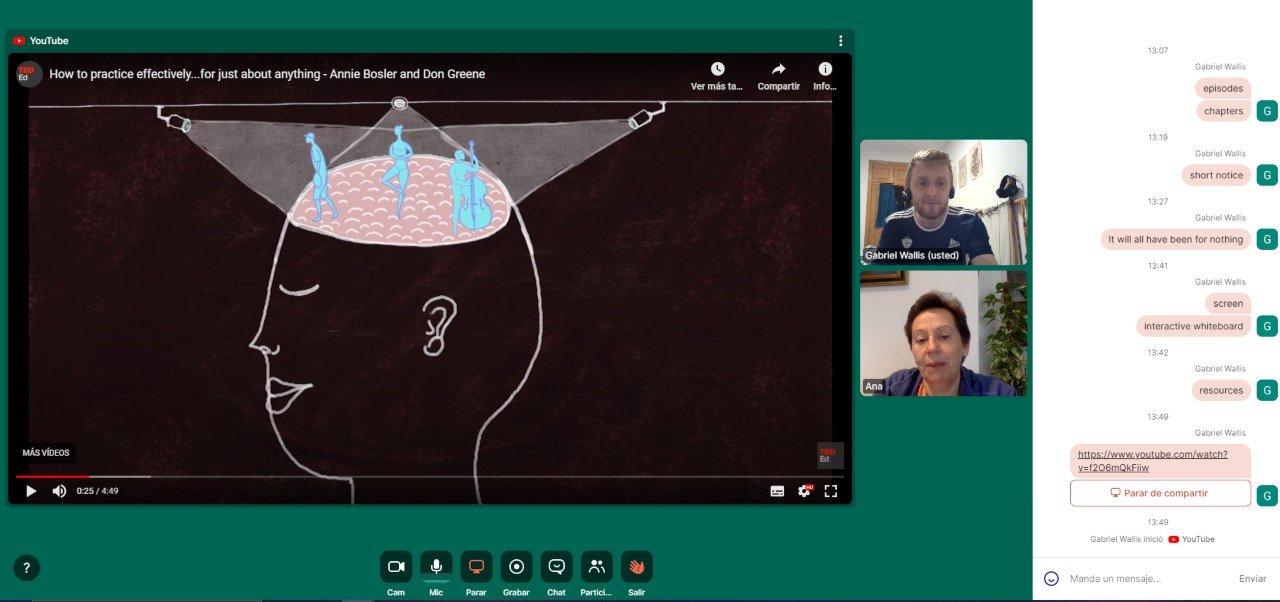This screenshot has width=1280, height=602.
Task: Click the G avatar next to 'short notice'
Action: [1267, 175]
